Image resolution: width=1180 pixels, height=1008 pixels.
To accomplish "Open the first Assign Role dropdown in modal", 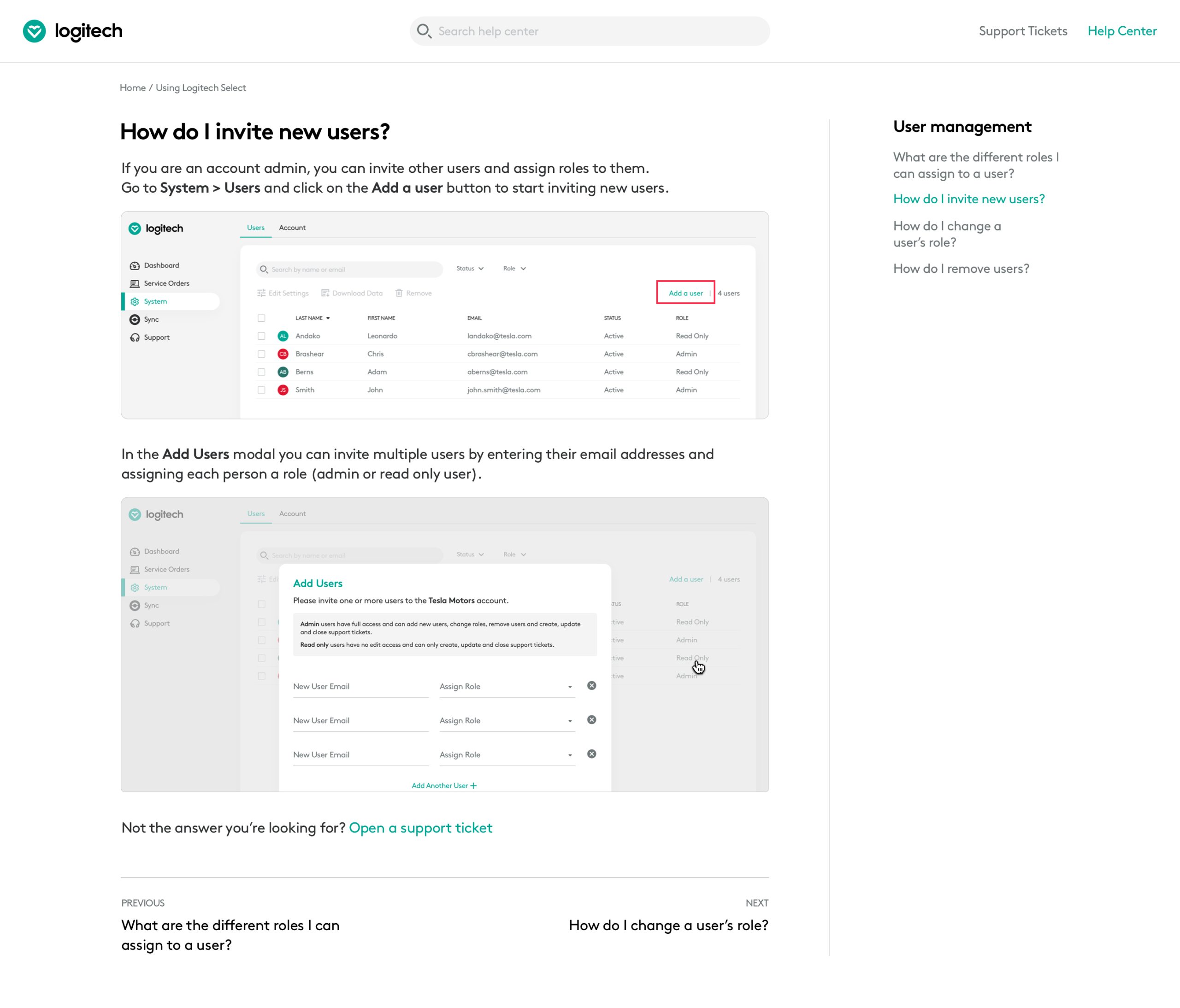I will click(507, 686).
